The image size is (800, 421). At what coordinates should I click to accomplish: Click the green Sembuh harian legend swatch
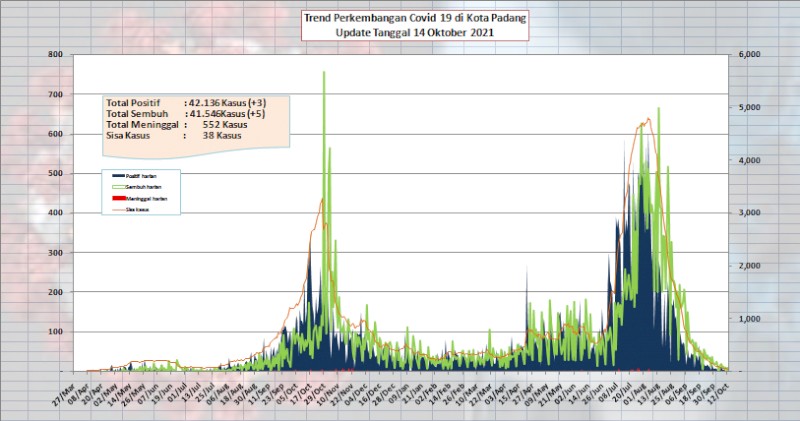click(x=118, y=187)
